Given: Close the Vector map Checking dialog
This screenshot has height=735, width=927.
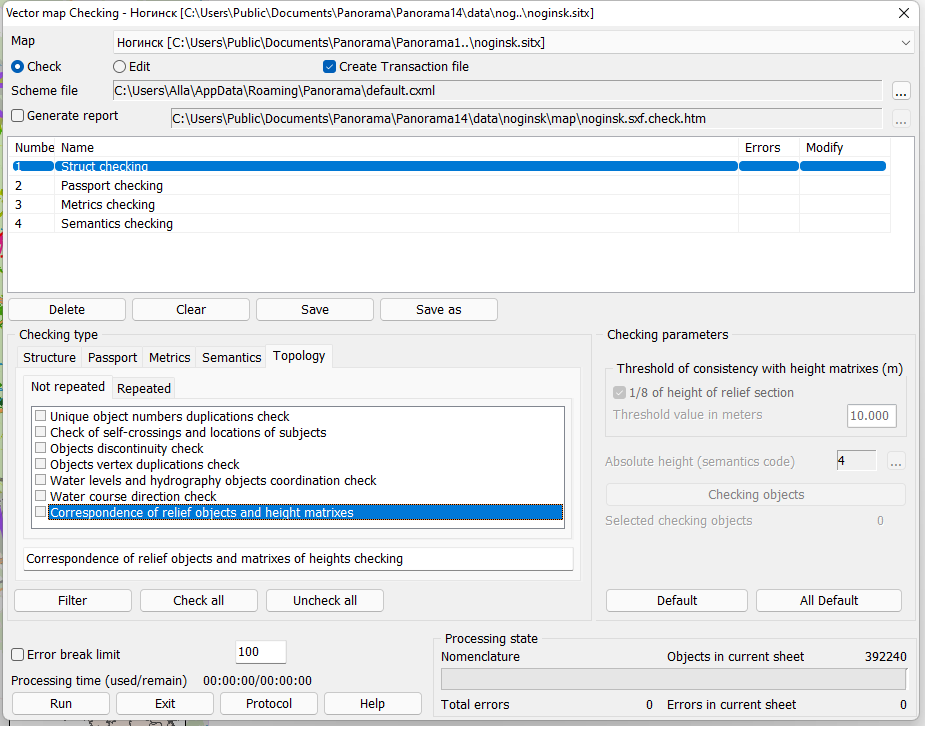Looking at the screenshot, I should click(904, 13).
